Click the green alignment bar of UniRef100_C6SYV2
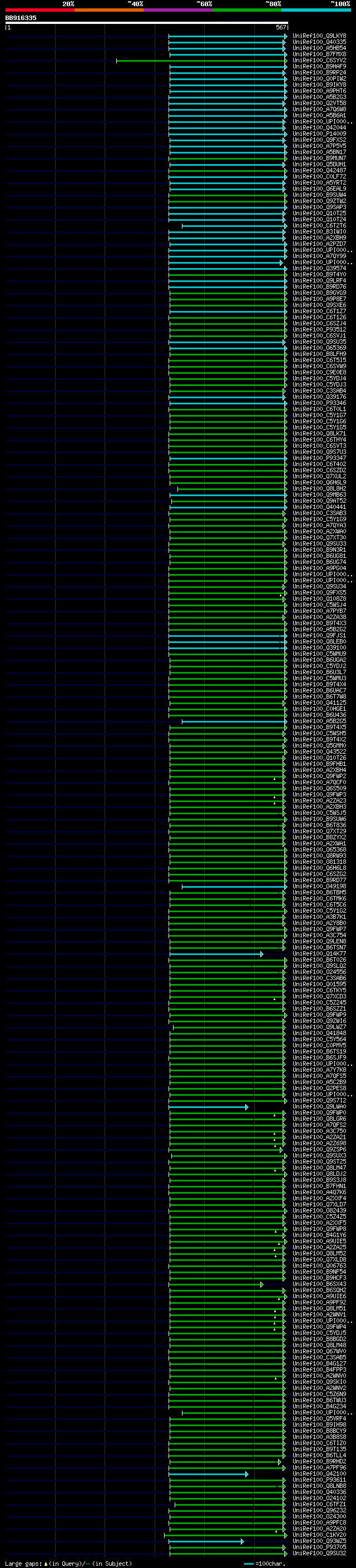Screen dimensions: 356x1568 pos(201,61)
